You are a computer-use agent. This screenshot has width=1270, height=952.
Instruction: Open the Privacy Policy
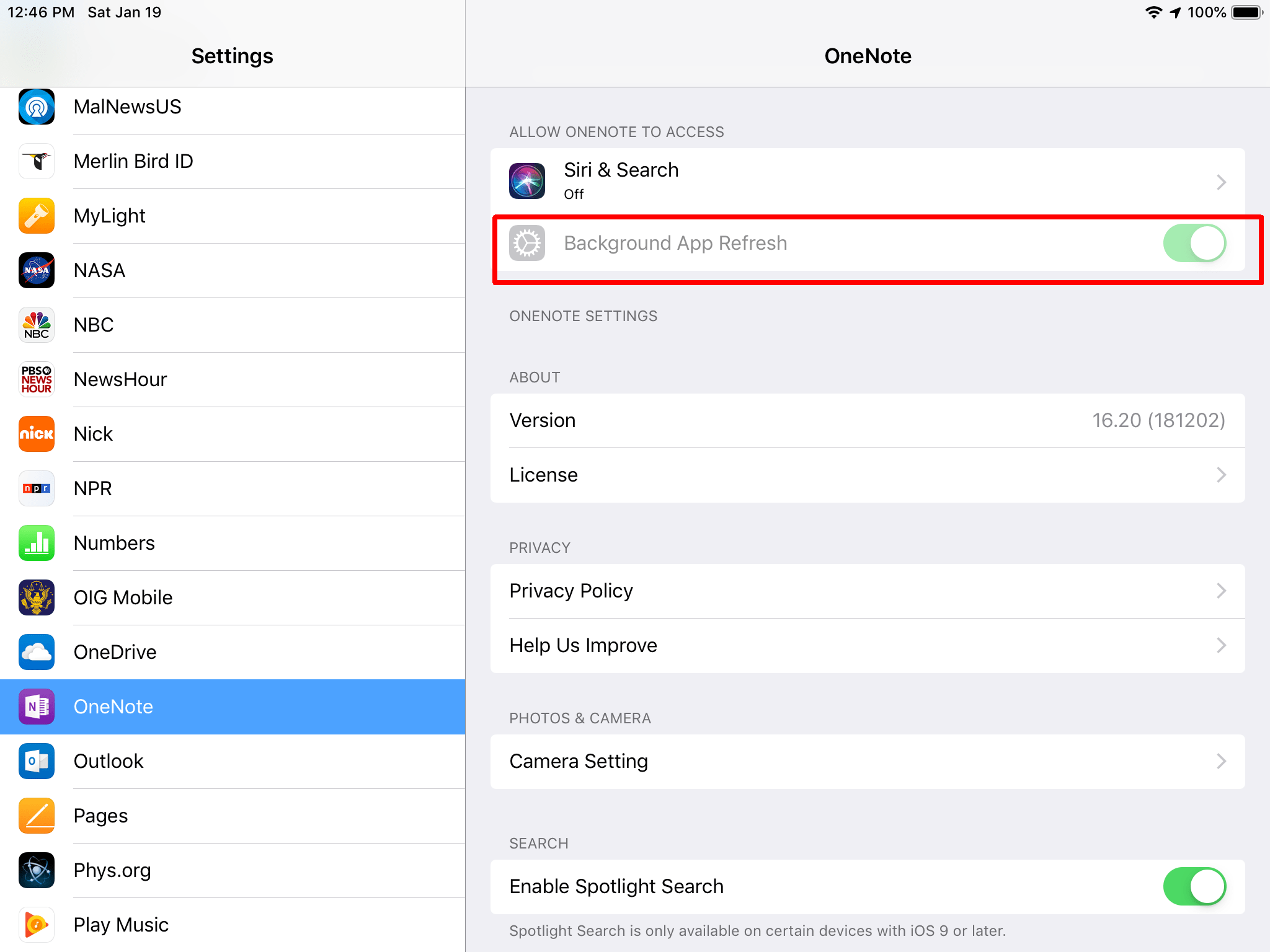[x=868, y=590]
